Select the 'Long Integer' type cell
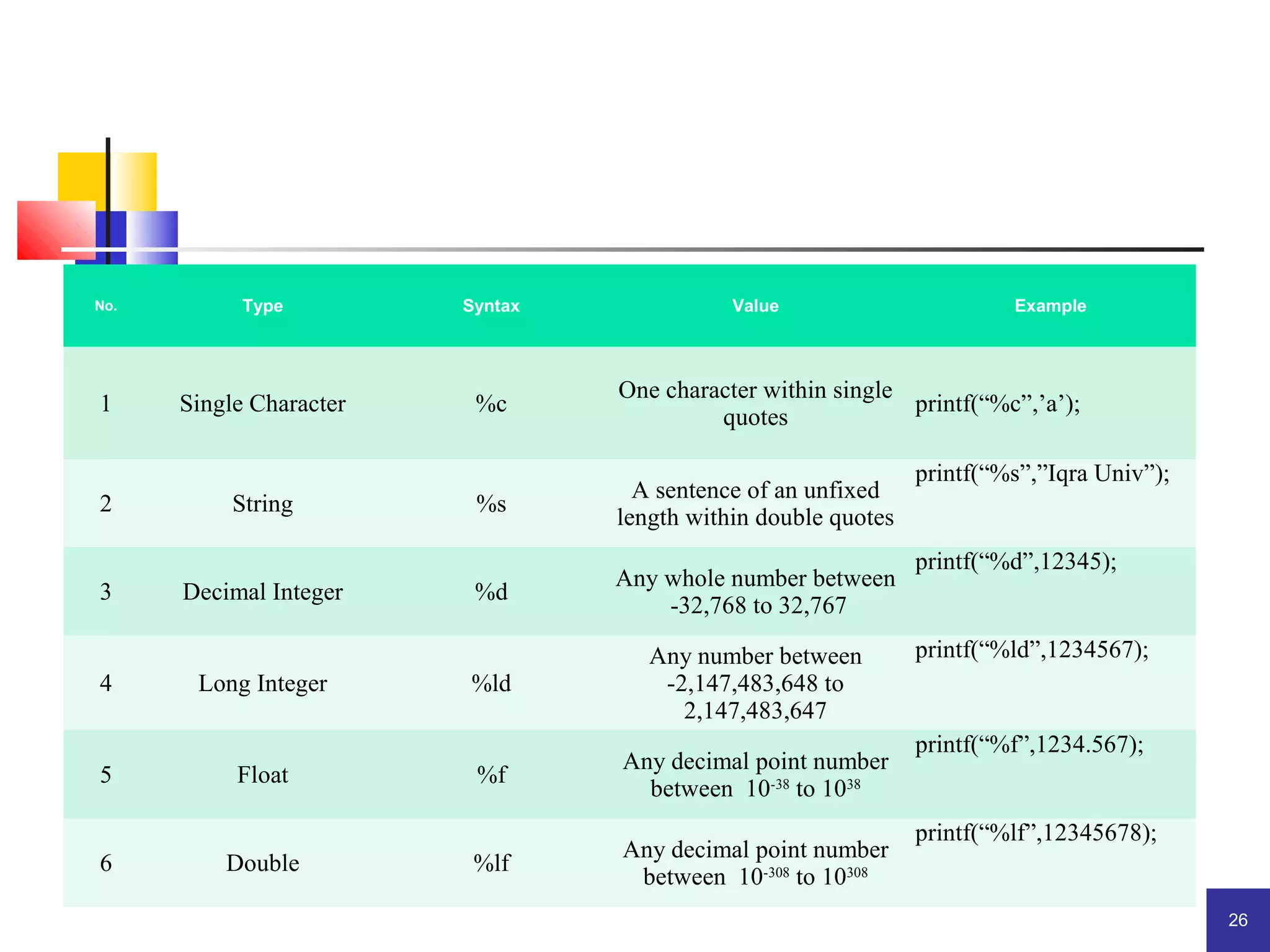The height and width of the screenshot is (952, 1270). (x=262, y=683)
